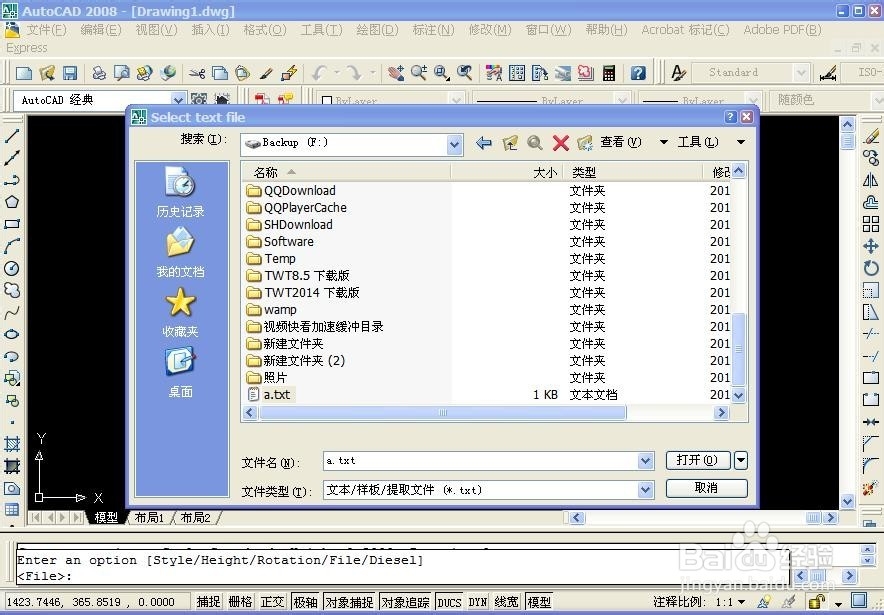
Task: Switch to the 布局2 tab
Action: tap(196, 517)
